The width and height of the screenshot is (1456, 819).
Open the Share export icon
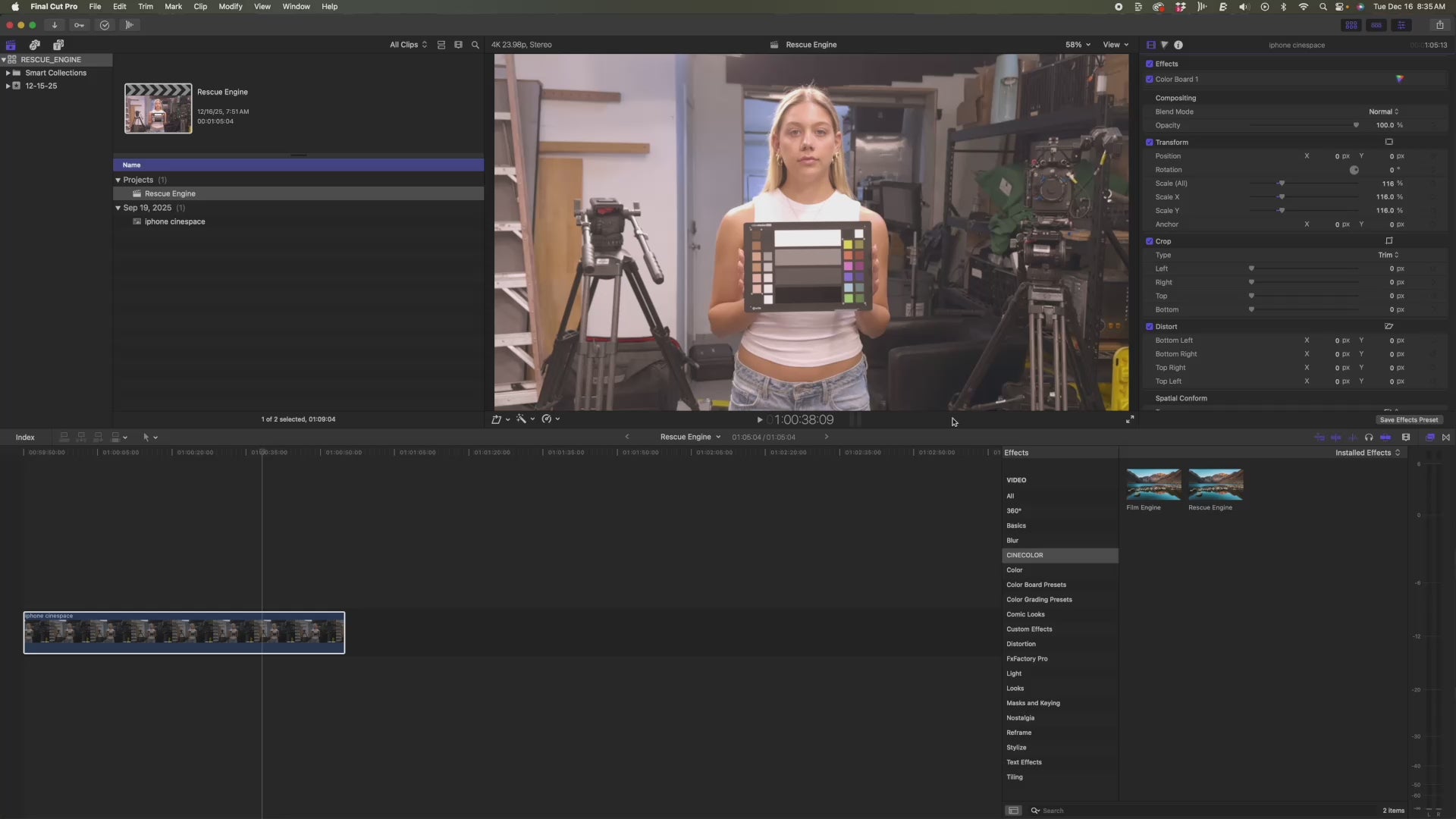(x=1439, y=25)
